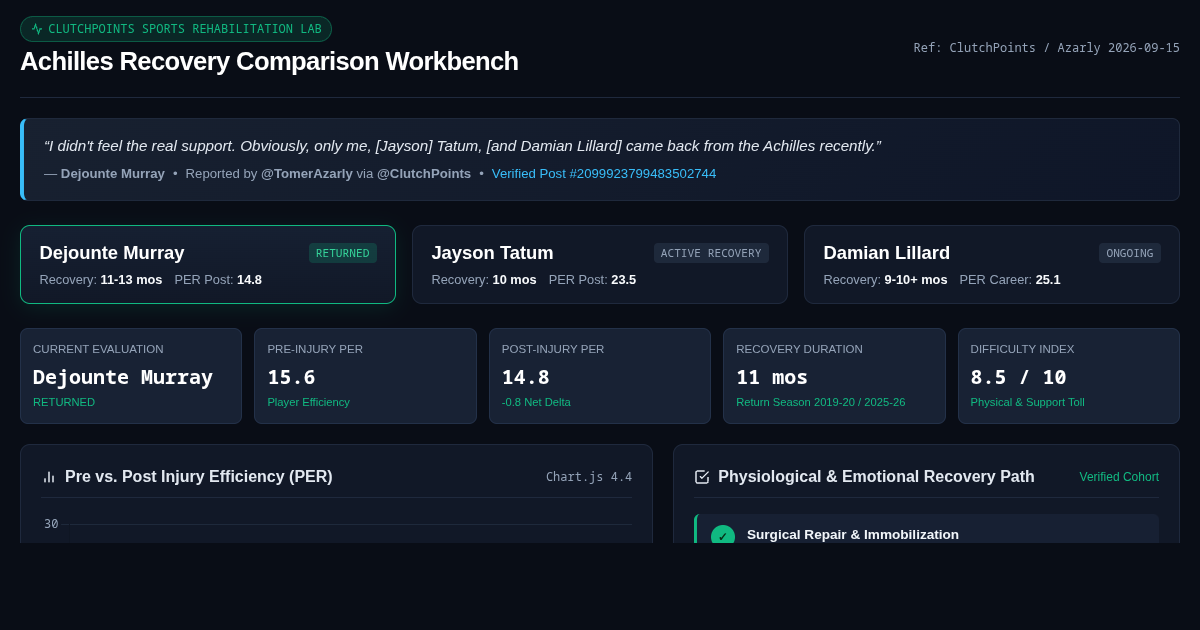Click the 30 axis label on the chart
1200x630 pixels.
[x=51, y=524]
